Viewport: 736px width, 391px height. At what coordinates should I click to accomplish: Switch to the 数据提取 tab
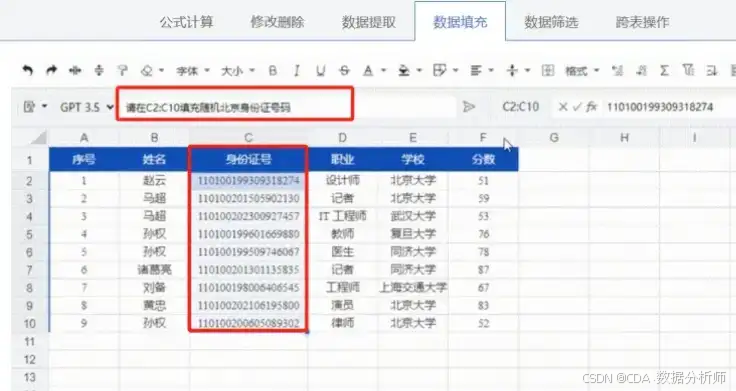click(369, 22)
